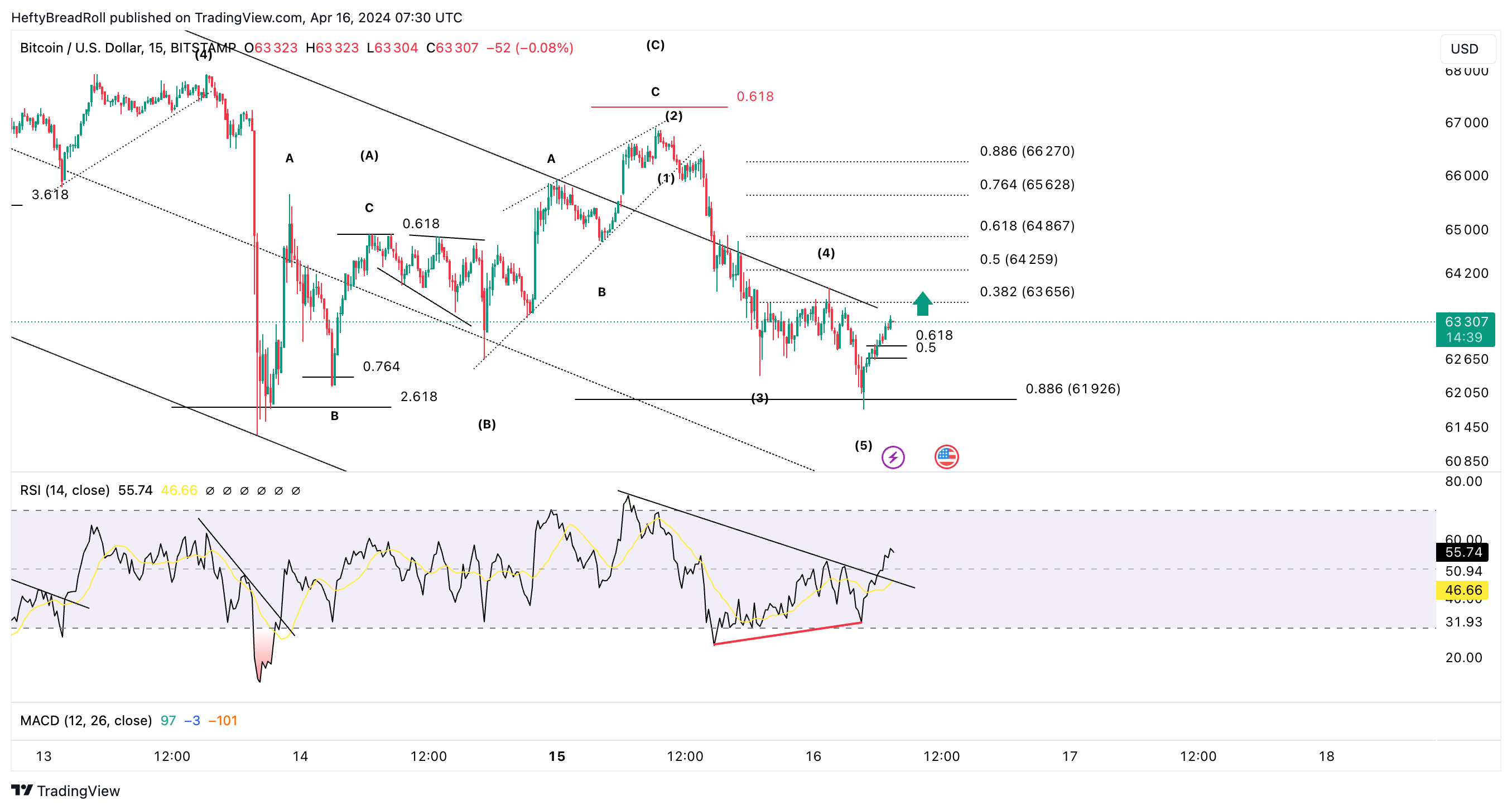Click the (A) wave label
1512x810 pixels.
coord(369,156)
